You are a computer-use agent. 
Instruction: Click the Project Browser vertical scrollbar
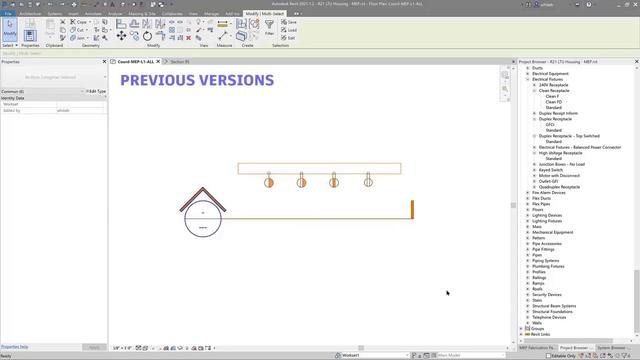[x=636, y=301]
